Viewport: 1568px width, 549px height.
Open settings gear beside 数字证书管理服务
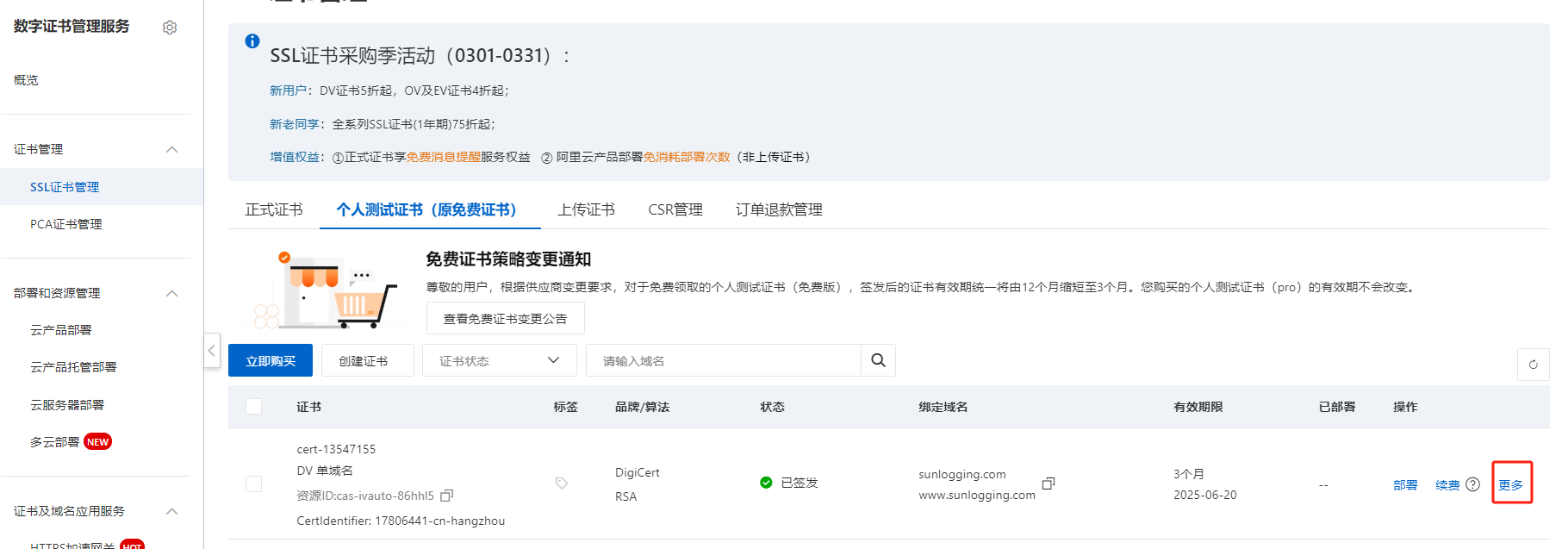click(170, 28)
